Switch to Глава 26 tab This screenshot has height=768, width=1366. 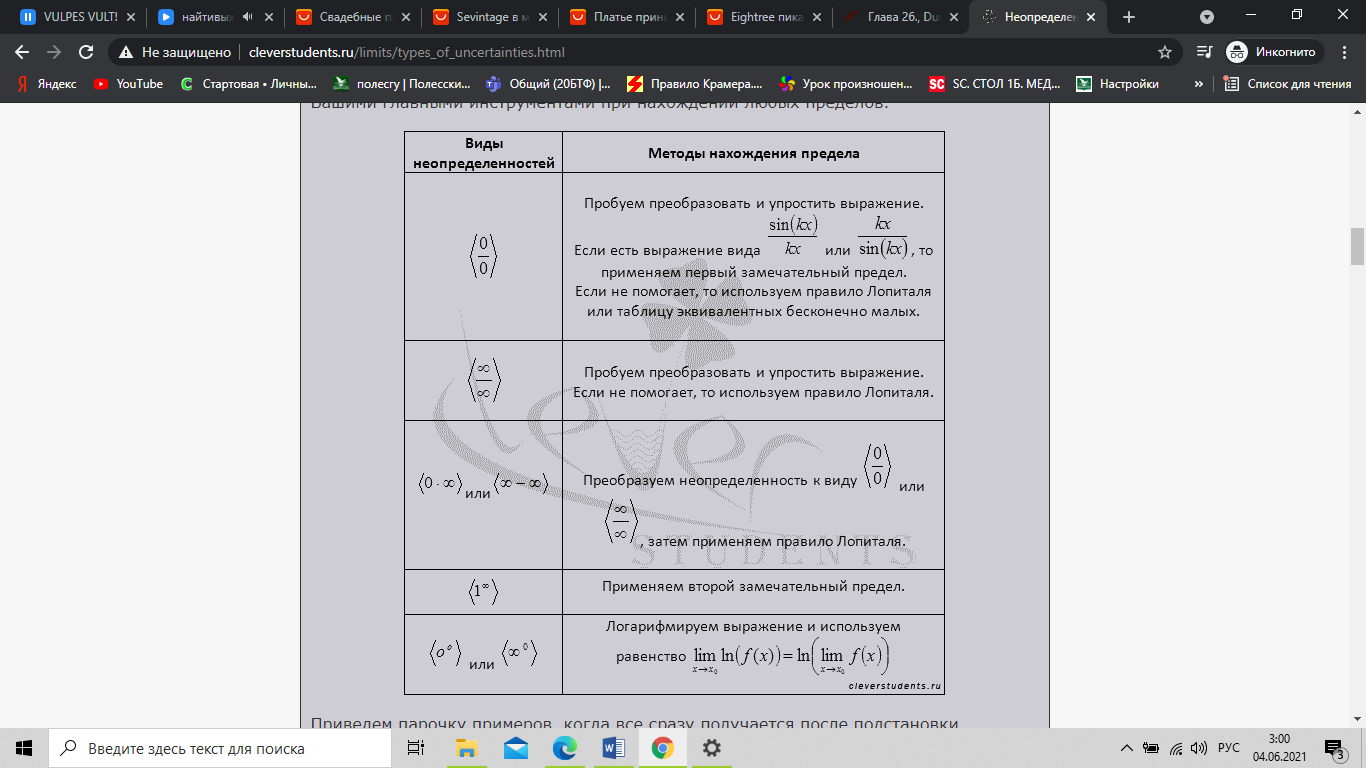pyautogui.click(x=901, y=17)
